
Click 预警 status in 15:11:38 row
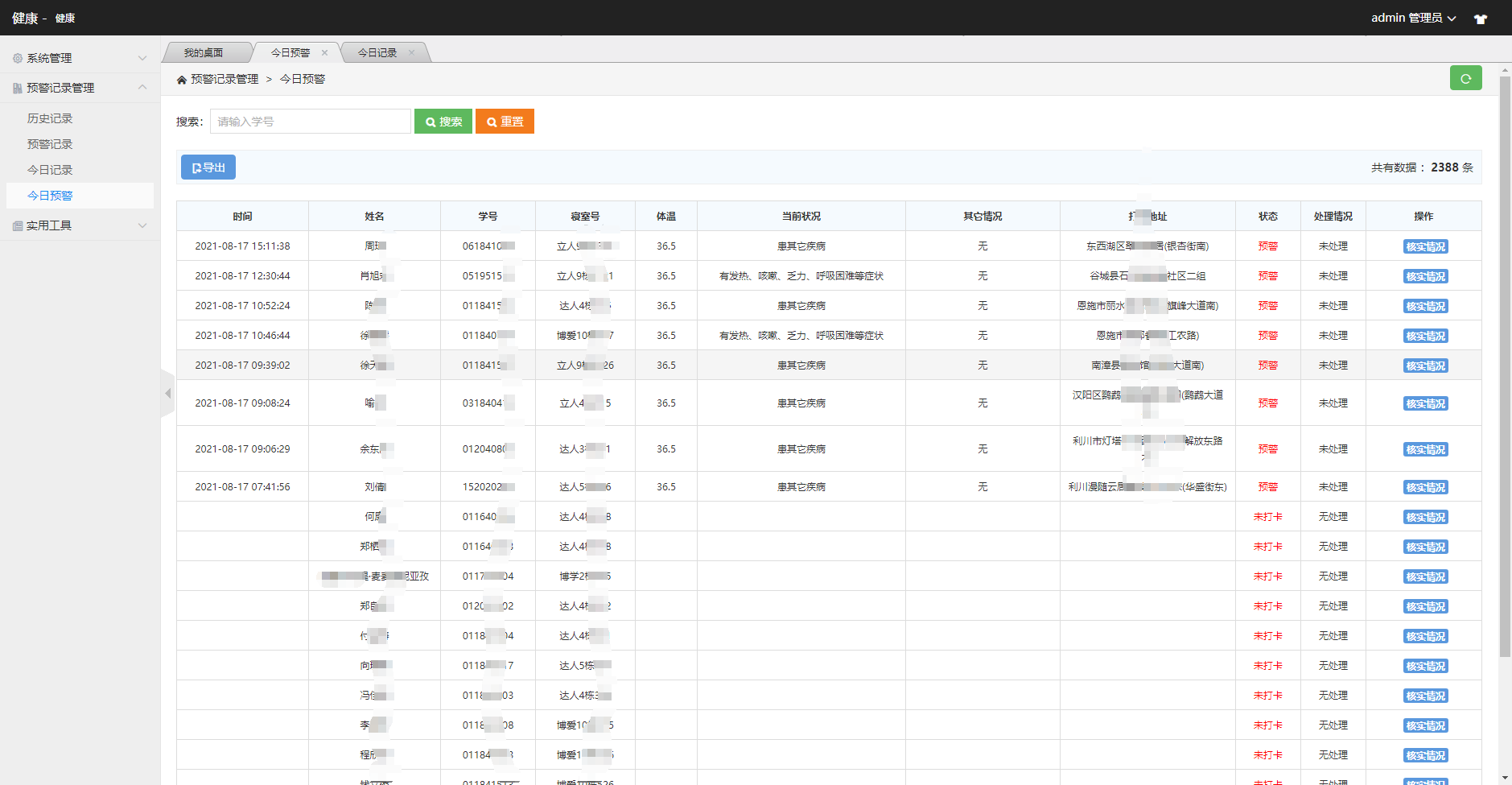coord(1268,246)
